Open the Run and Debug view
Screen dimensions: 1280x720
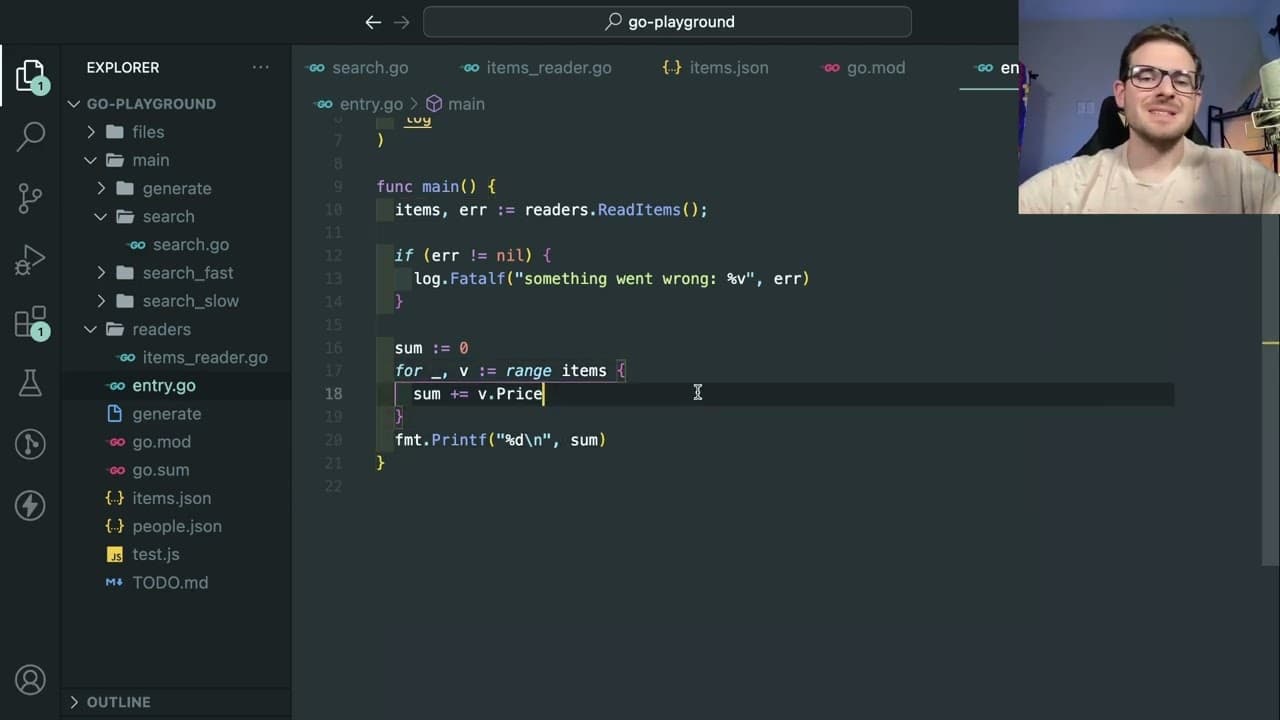click(x=30, y=260)
